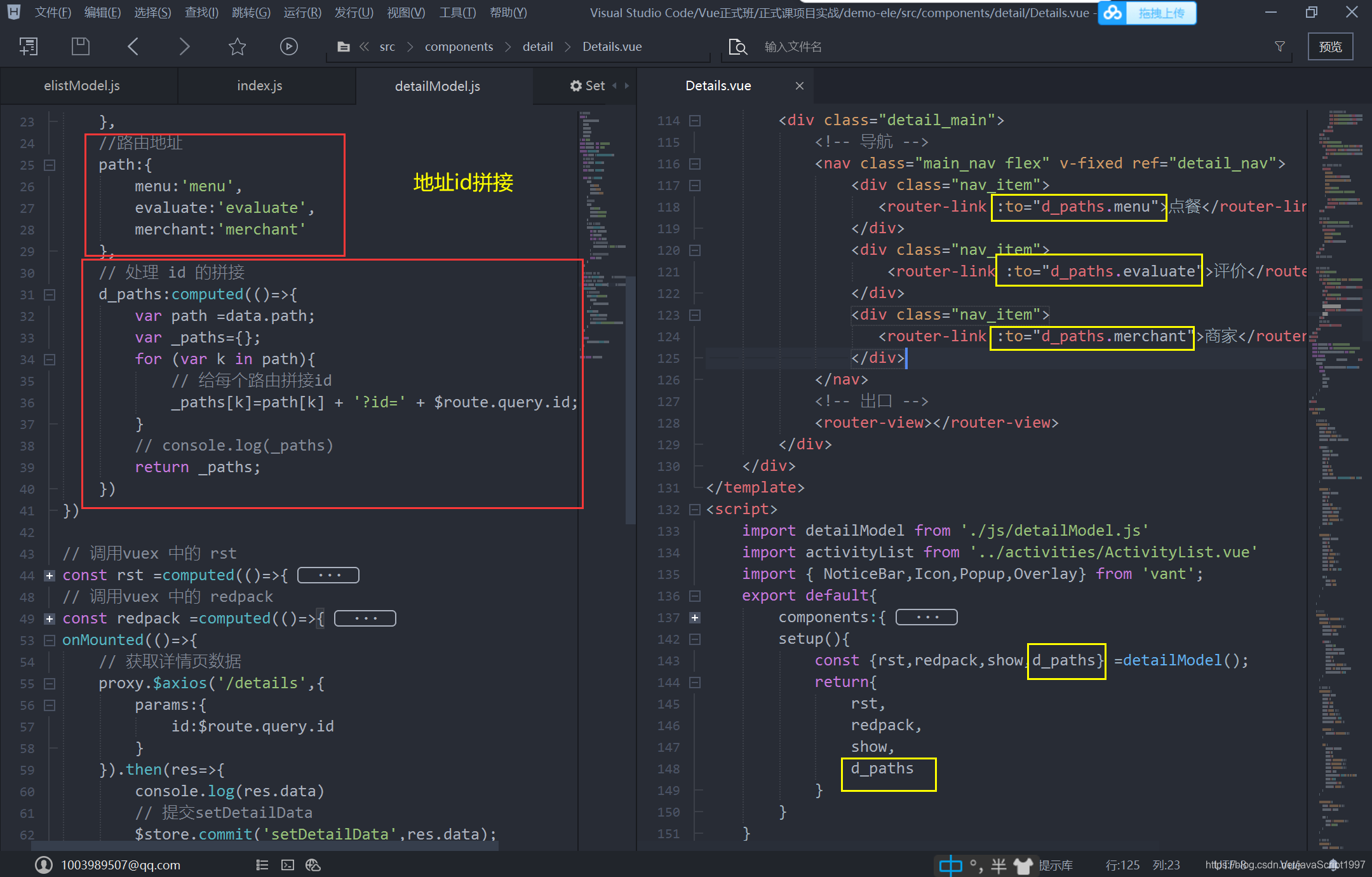Click the 提示库 status bar entry

click(1056, 865)
